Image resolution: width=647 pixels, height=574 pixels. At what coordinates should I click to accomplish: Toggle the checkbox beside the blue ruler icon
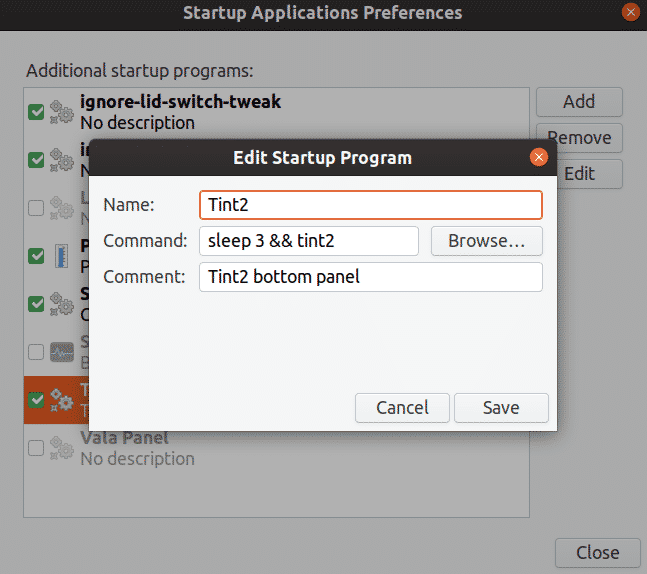pyautogui.click(x=36, y=255)
